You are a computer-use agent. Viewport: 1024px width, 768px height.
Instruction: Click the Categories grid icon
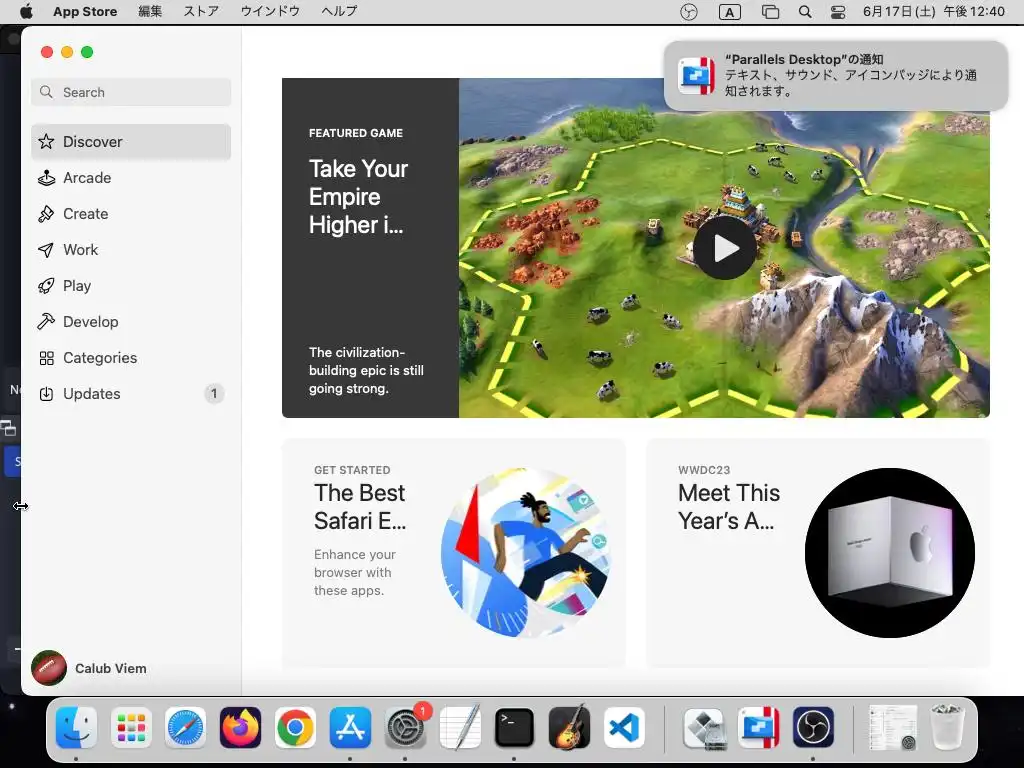(x=46, y=358)
